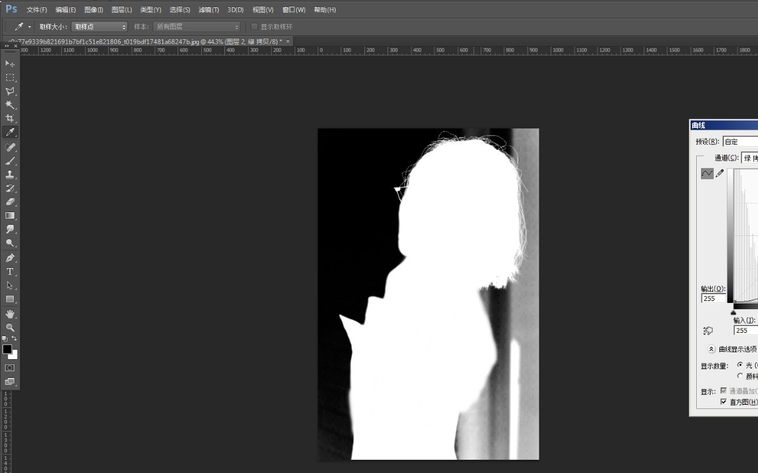Viewport: 758px width, 473px height.
Task: Open the 取样大小 dropdown
Action: [99, 27]
